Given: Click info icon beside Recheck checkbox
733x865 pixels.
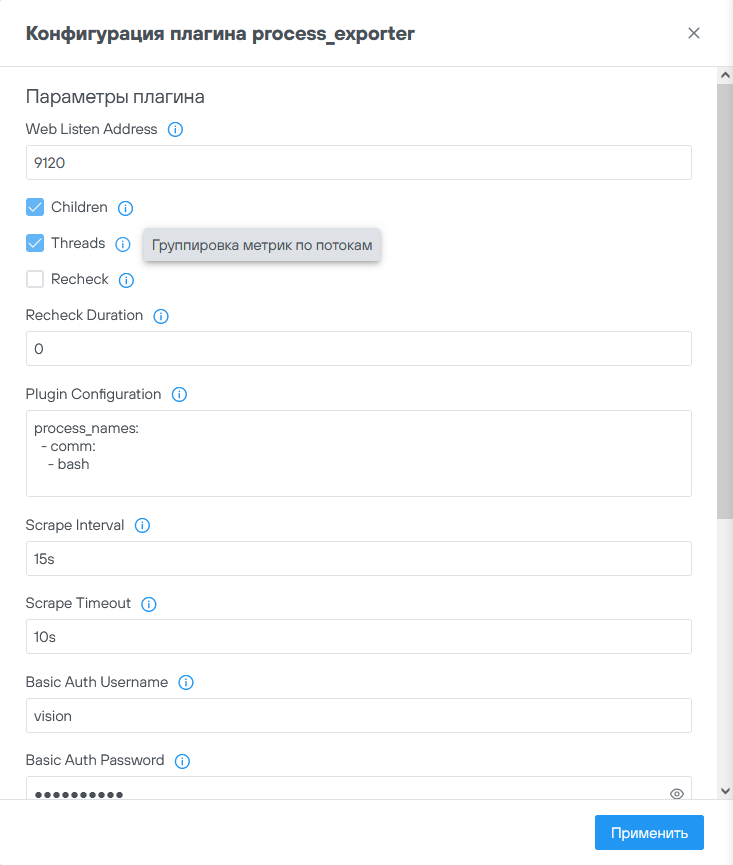Looking at the screenshot, I should pos(126,280).
